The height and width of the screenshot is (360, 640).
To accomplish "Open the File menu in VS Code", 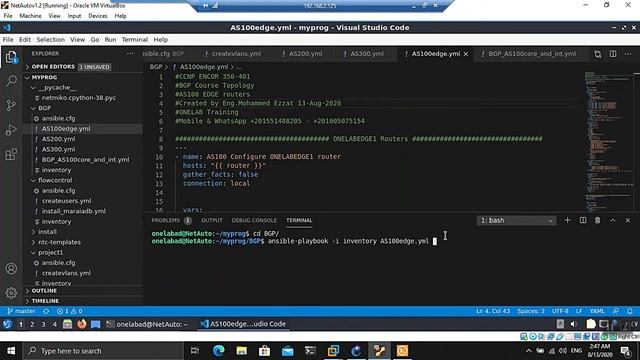I will [x=8, y=40].
